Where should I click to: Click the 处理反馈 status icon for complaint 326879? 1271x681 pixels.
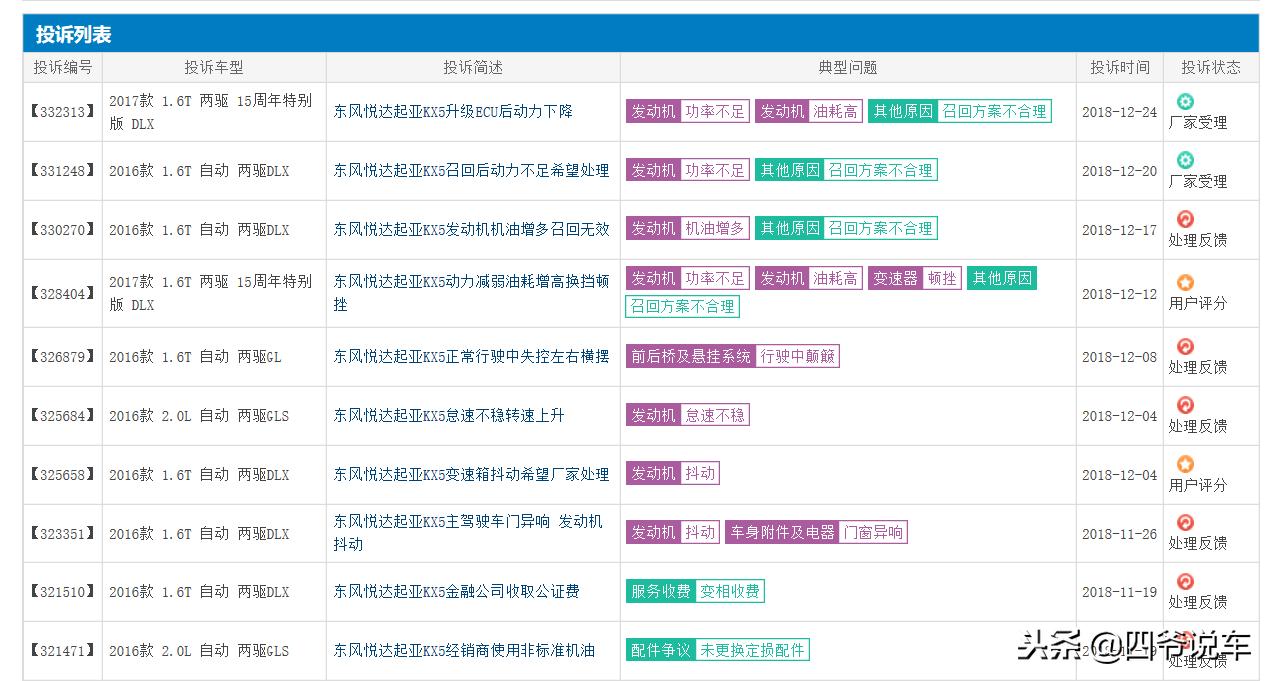(1184, 346)
